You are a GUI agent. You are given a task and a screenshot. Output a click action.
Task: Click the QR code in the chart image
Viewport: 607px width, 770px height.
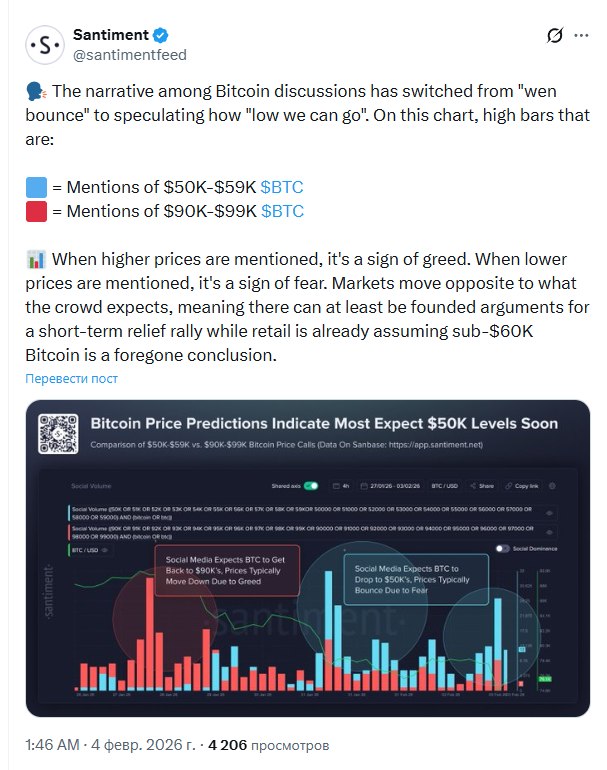click(58, 432)
